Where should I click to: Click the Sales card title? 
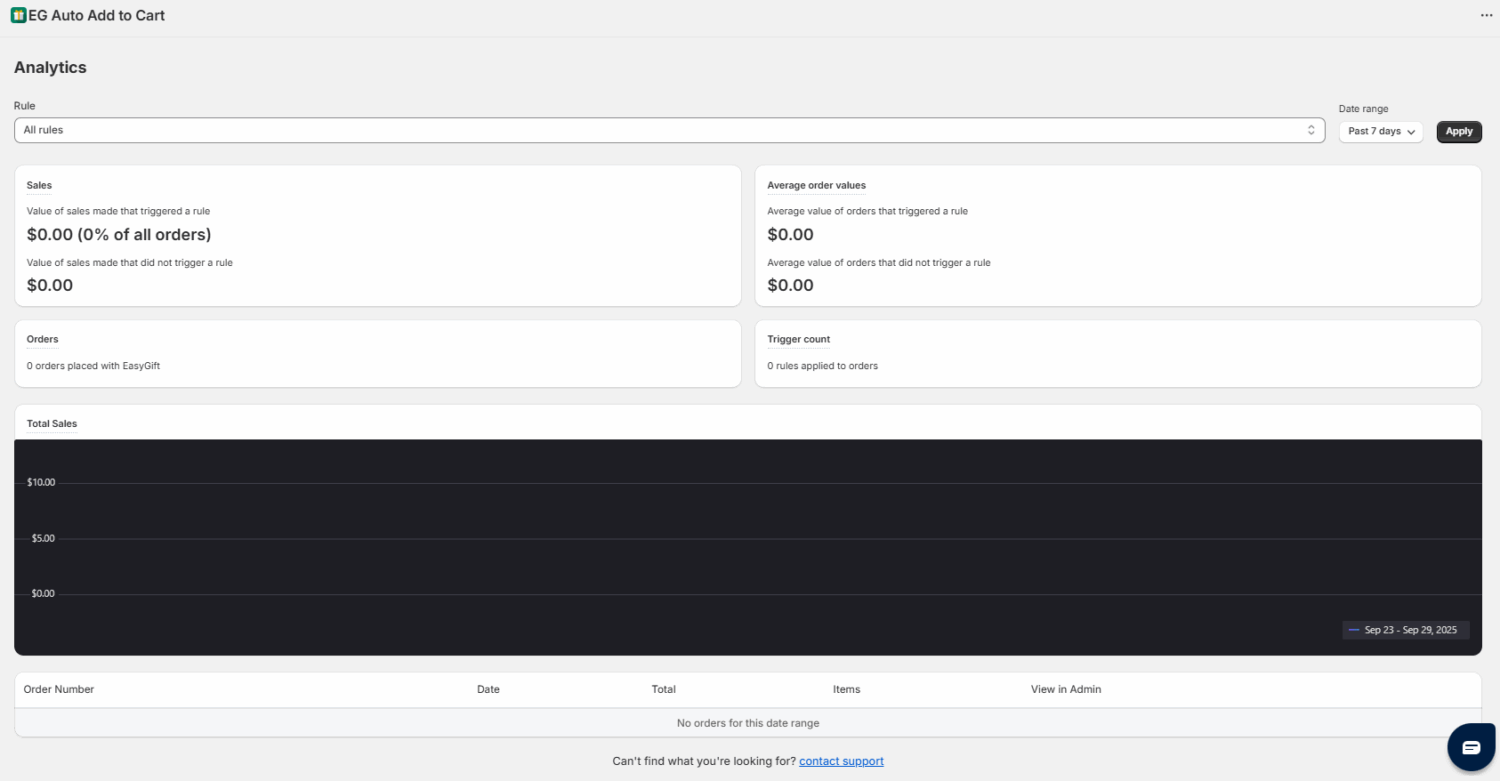click(39, 185)
